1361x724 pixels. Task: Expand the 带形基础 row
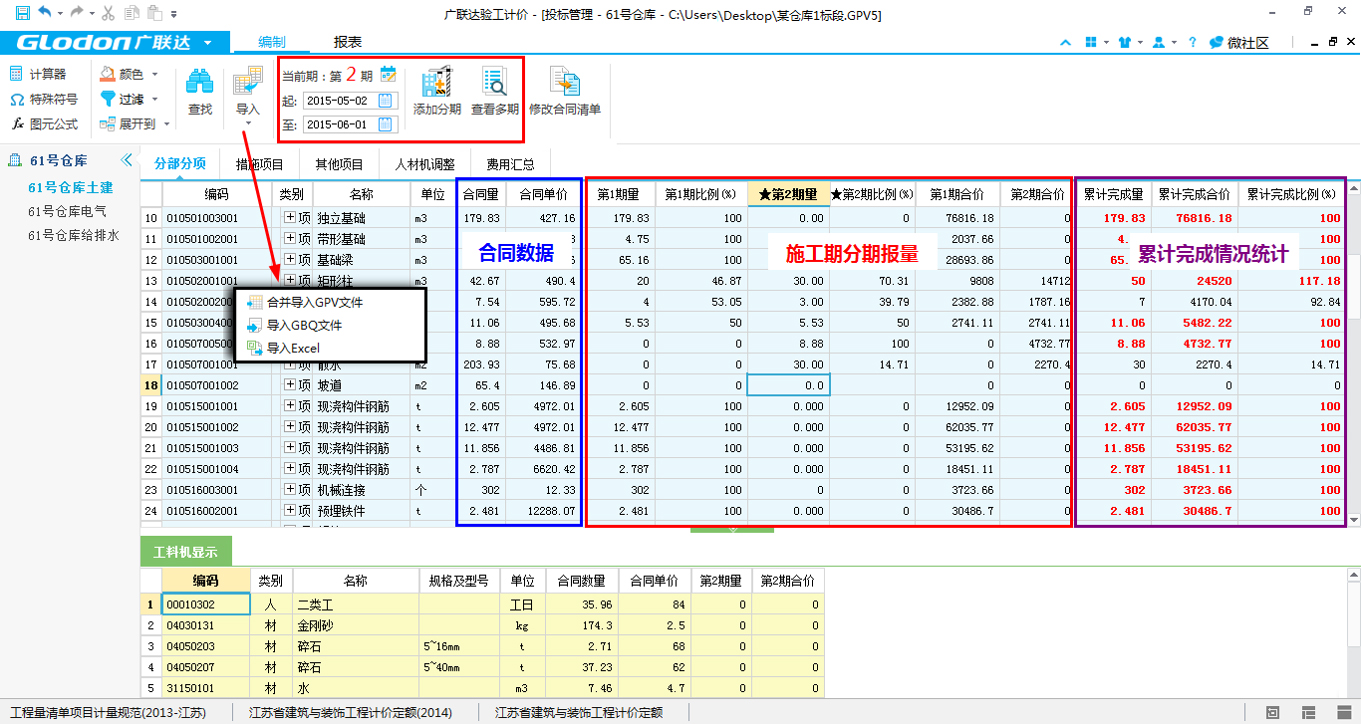[x=291, y=239]
